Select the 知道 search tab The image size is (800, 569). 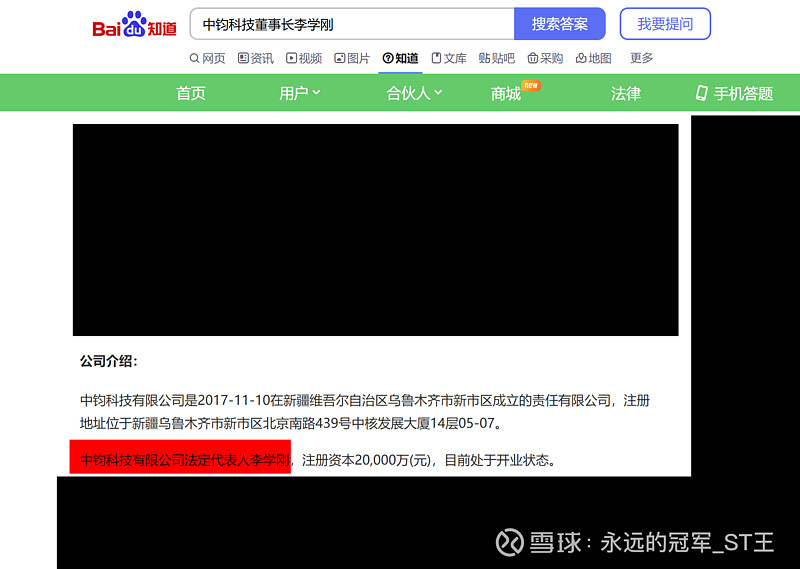pyautogui.click(x=401, y=58)
